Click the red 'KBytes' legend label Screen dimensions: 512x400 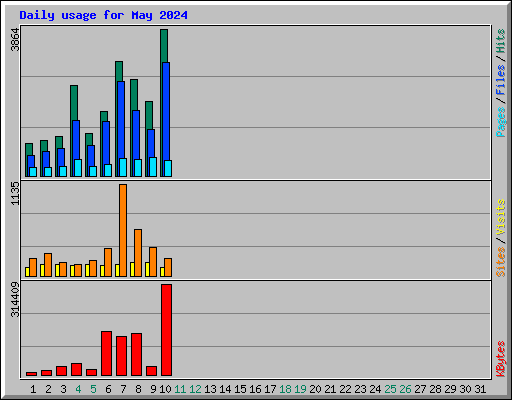tap(501, 359)
